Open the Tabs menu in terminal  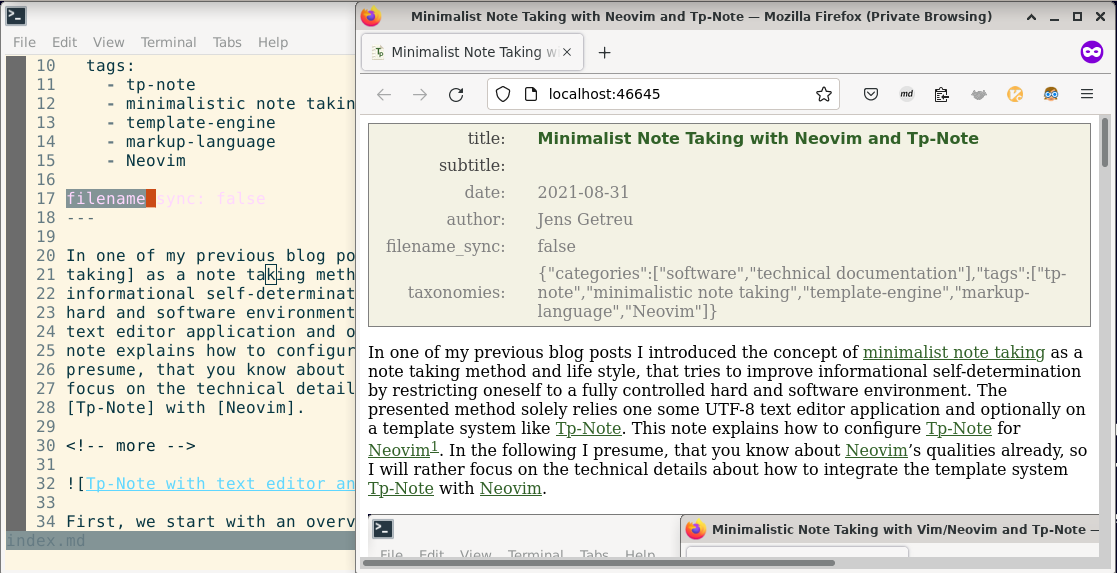tap(227, 42)
